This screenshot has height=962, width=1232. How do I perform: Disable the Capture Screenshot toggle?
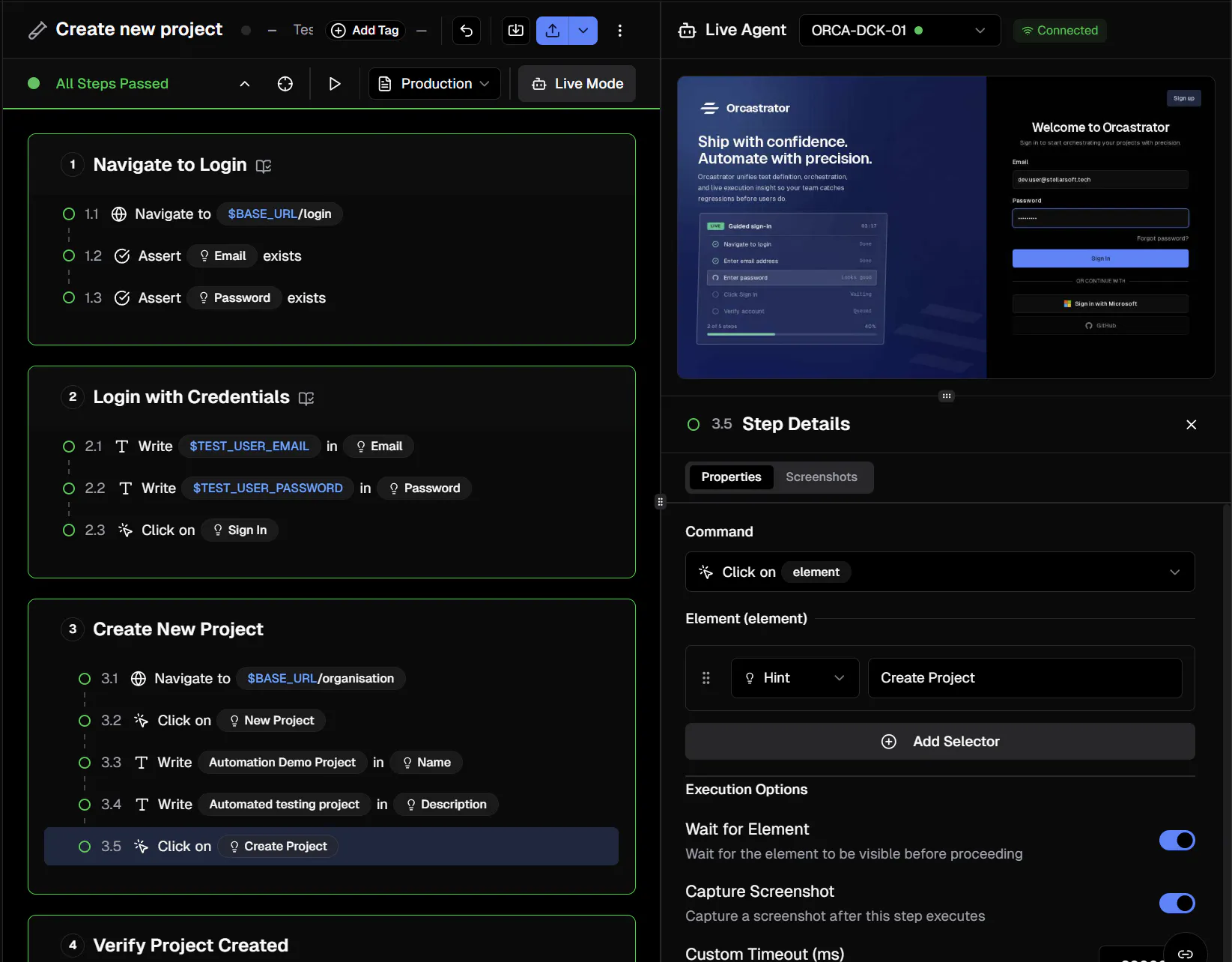click(x=1177, y=904)
